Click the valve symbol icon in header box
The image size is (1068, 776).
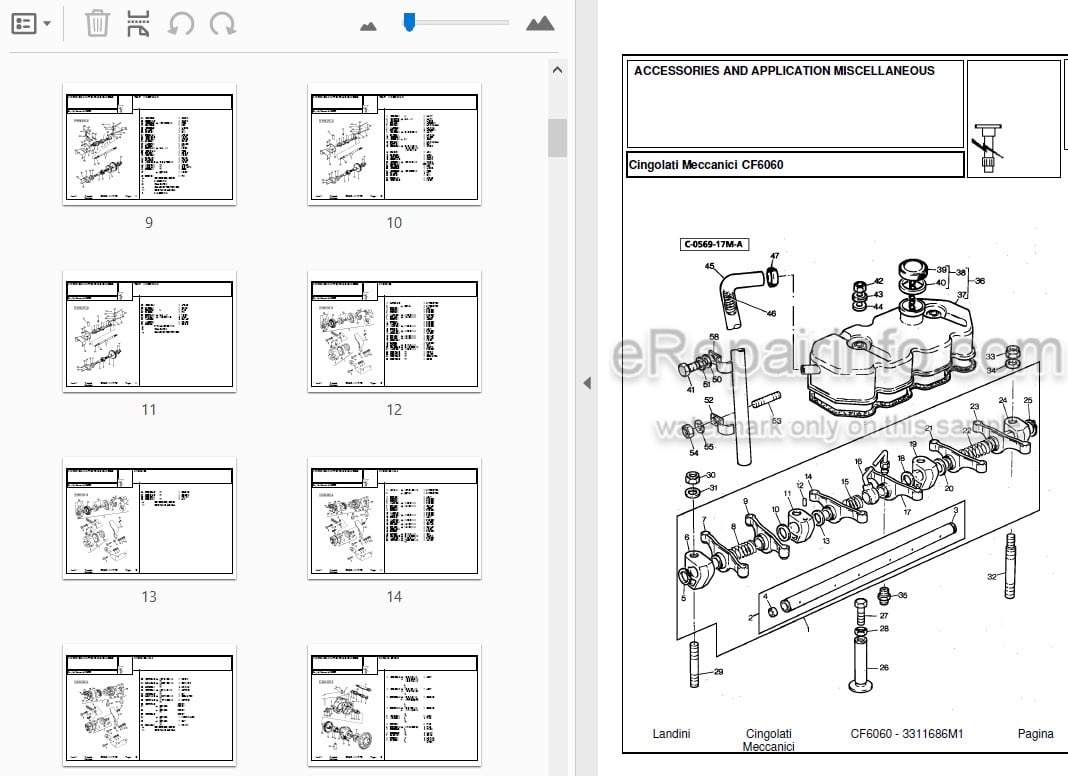(x=988, y=149)
